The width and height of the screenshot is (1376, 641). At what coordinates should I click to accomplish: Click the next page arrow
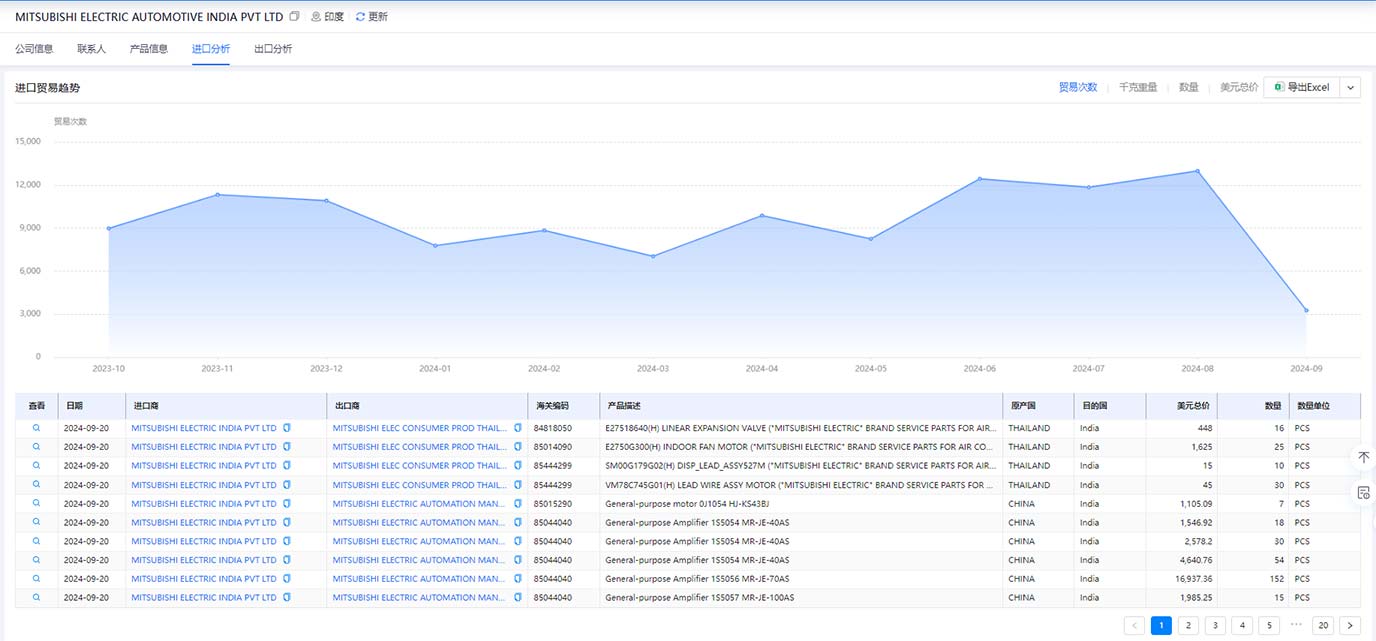(1350, 625)
